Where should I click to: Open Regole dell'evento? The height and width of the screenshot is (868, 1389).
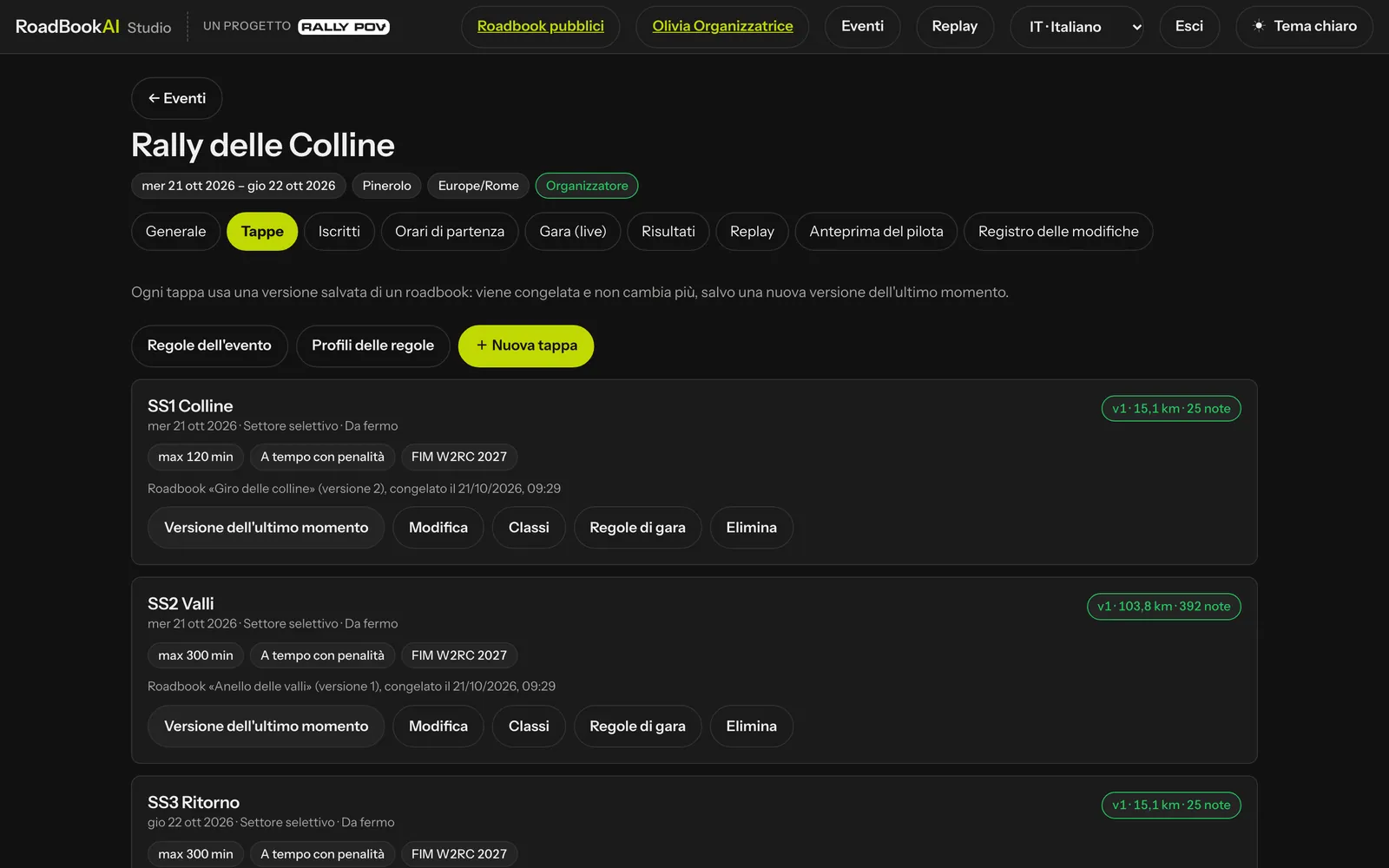click(x=209, y=346)
